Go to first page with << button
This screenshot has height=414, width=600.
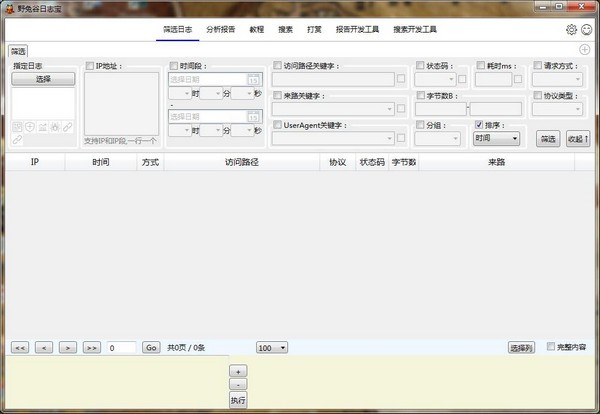coord(20,347)
